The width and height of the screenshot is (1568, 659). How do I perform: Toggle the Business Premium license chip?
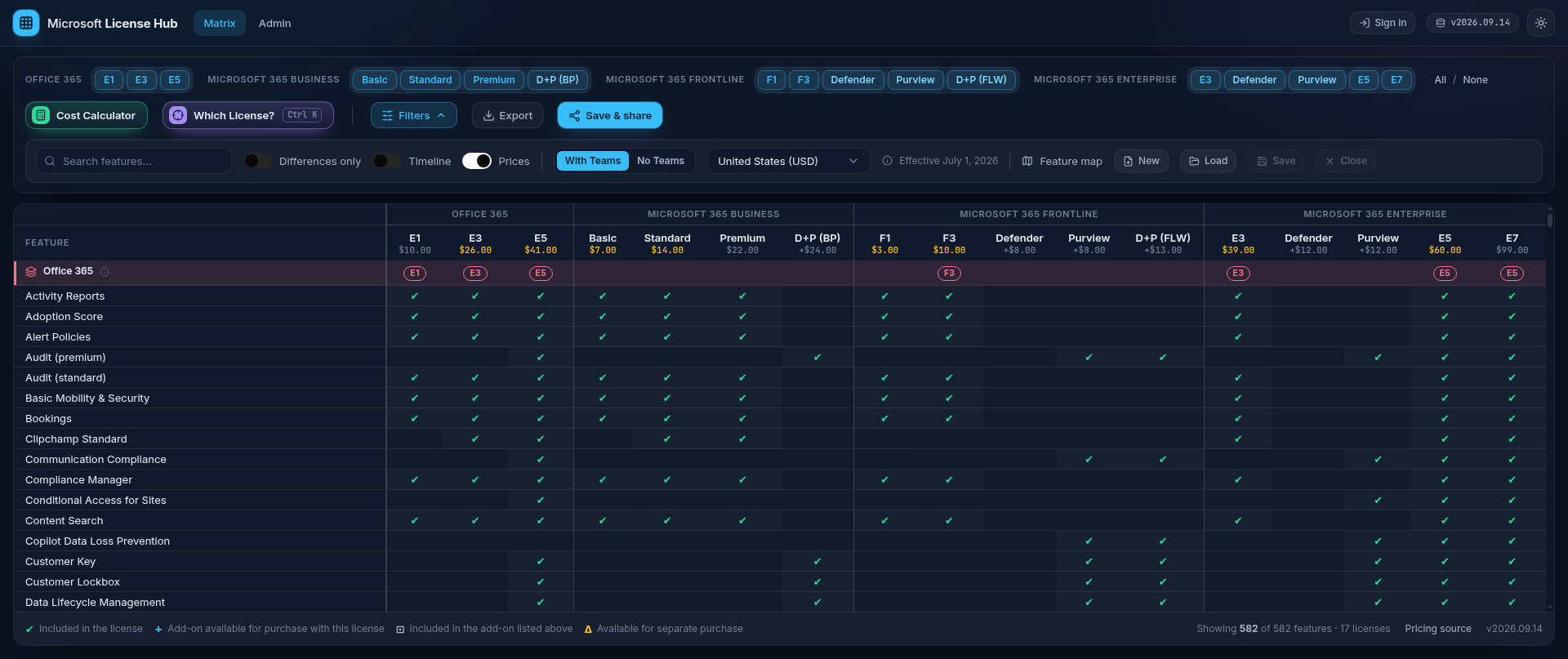pos(494,79)
